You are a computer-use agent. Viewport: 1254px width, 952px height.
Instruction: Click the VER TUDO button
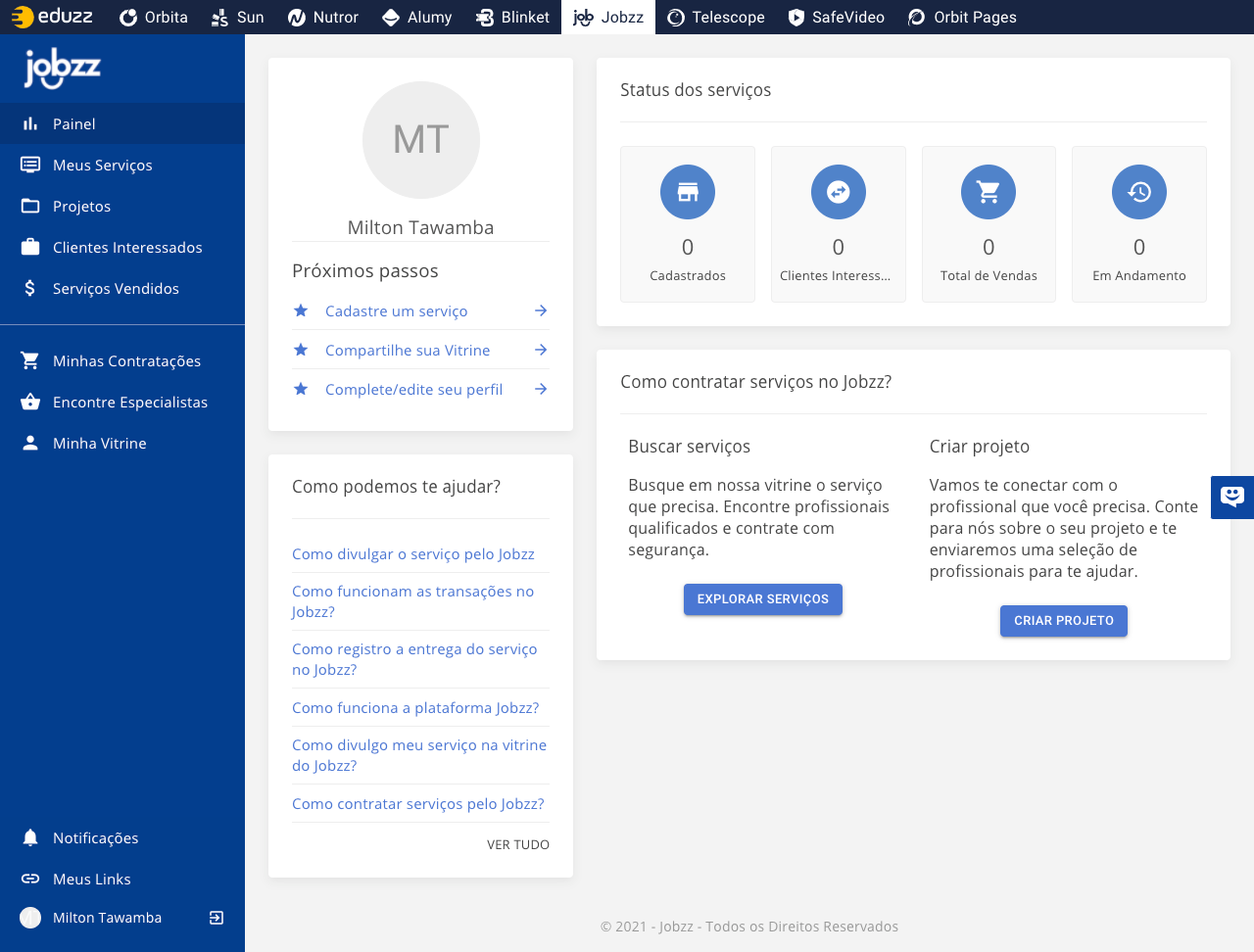518,844
